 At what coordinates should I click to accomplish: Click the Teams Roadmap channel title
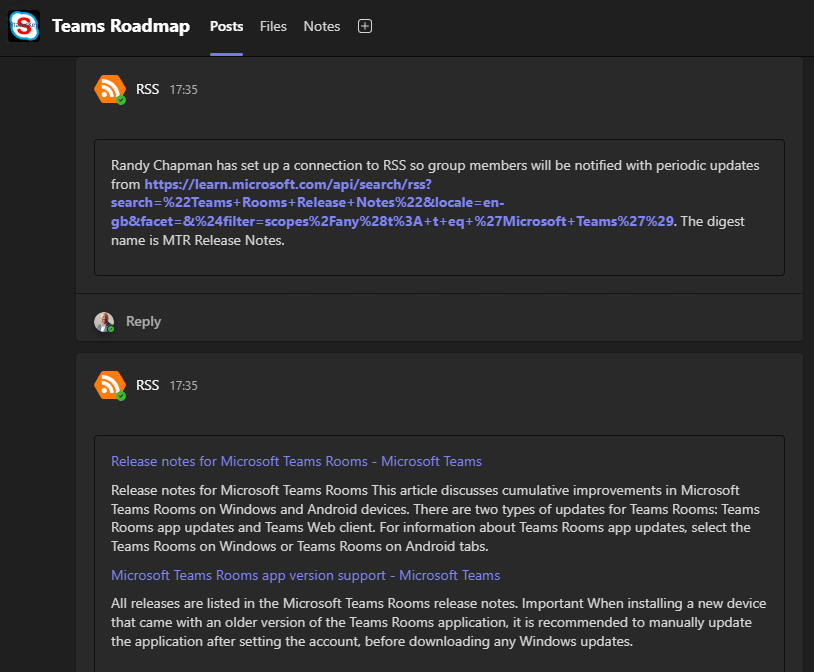point(120,26)
